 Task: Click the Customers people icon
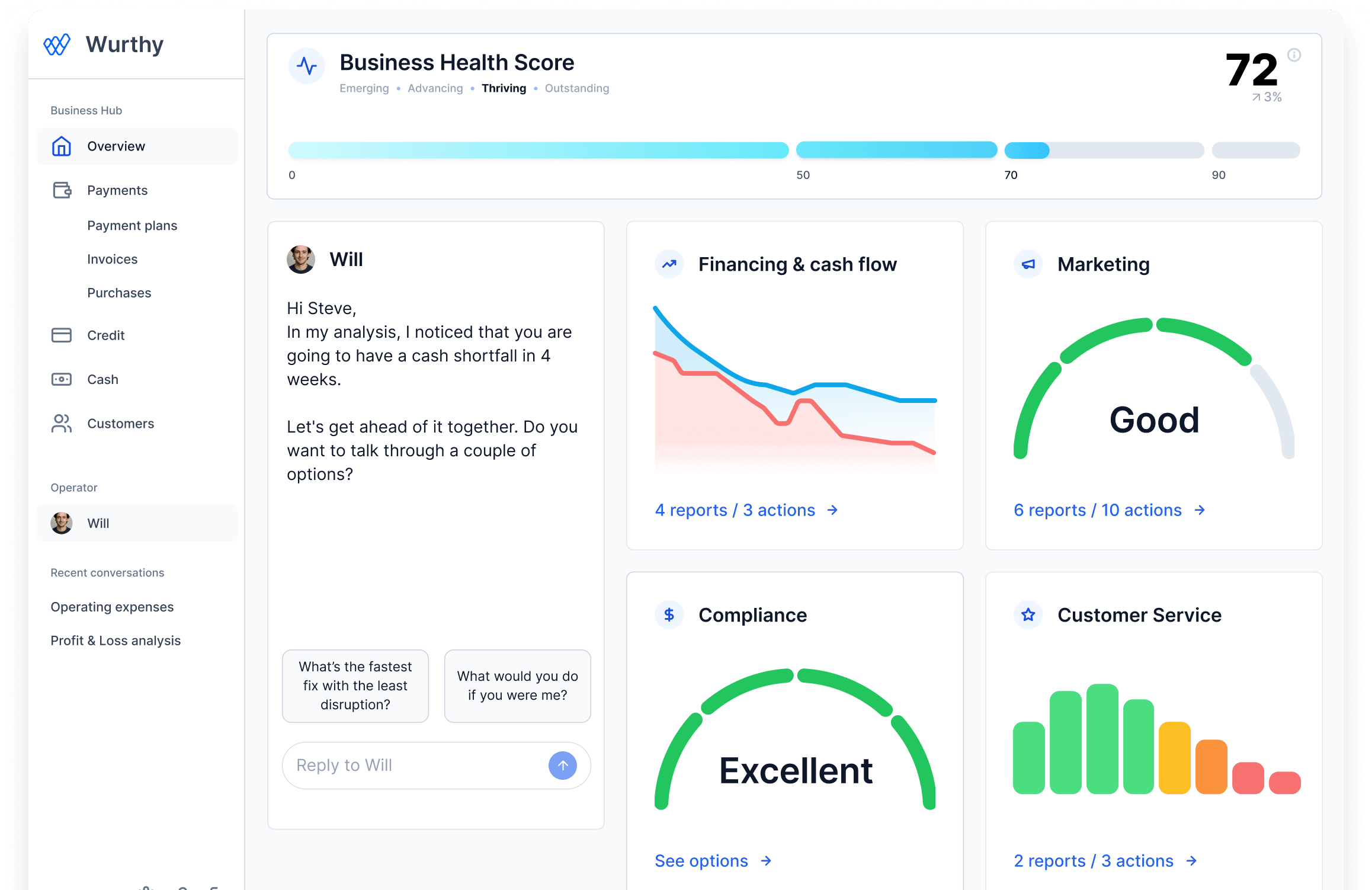click(62, 424)
